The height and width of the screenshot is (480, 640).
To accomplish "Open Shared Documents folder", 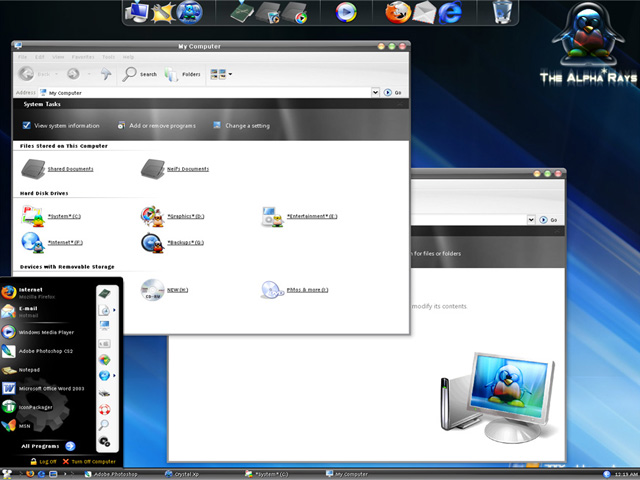I will (x=70, y=169).
